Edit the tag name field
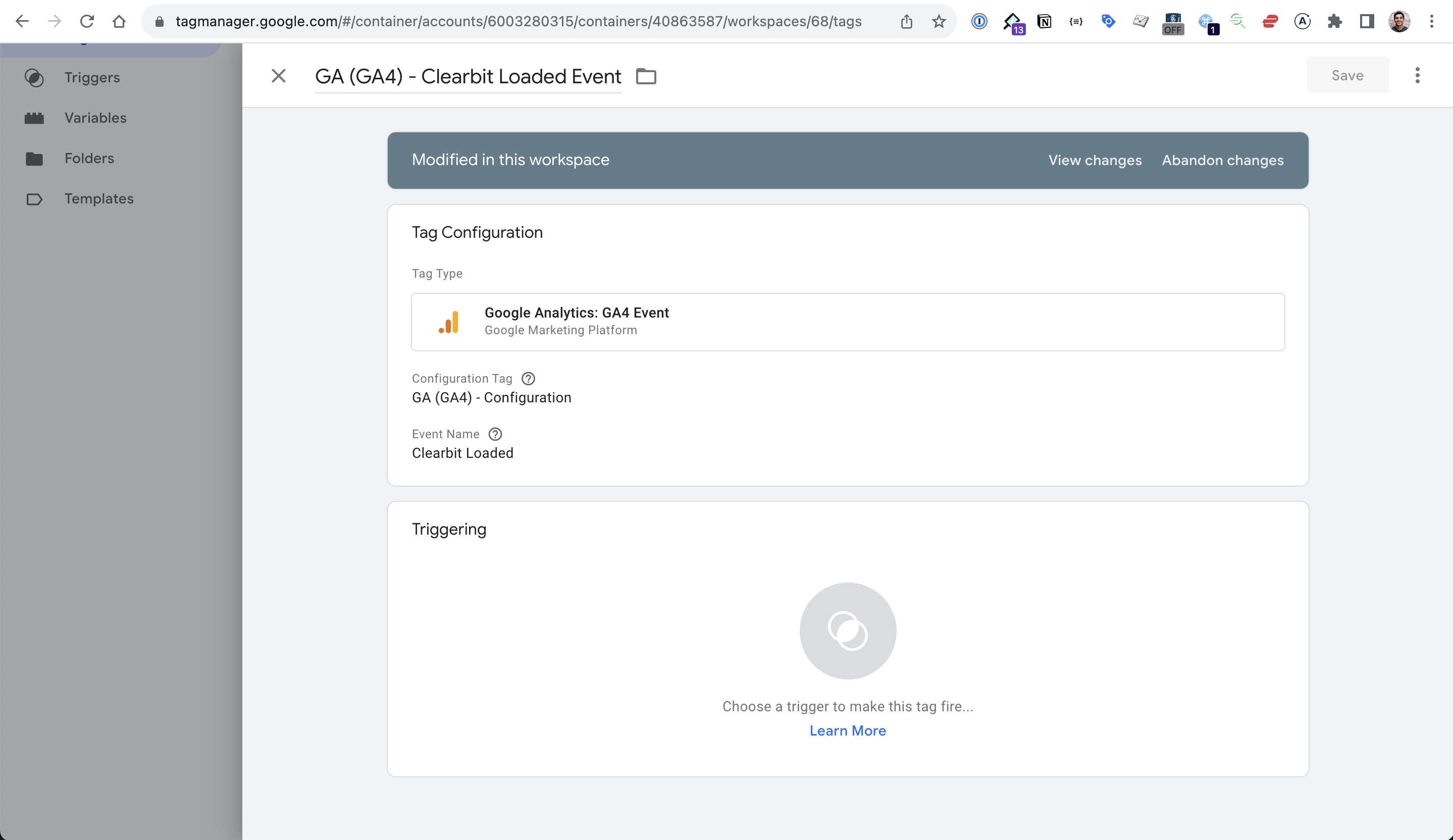The height and width of the screenshot is (840, 1453). pos(468,76)
